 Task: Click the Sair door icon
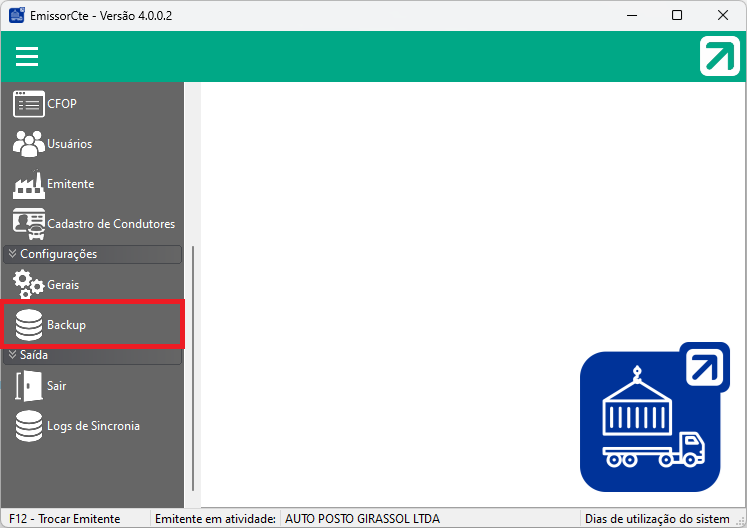pyautogui.click(x=29, y=386)
